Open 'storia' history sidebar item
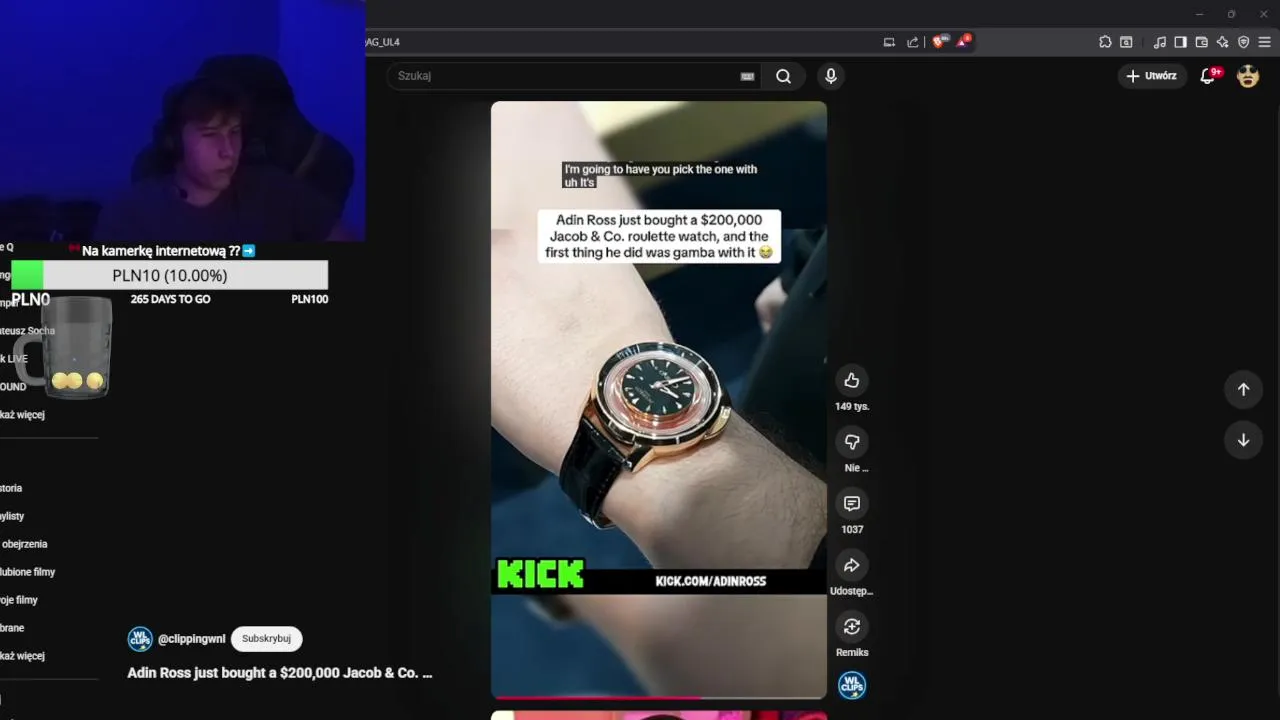 pyautogui.click(x=11, y=488)
